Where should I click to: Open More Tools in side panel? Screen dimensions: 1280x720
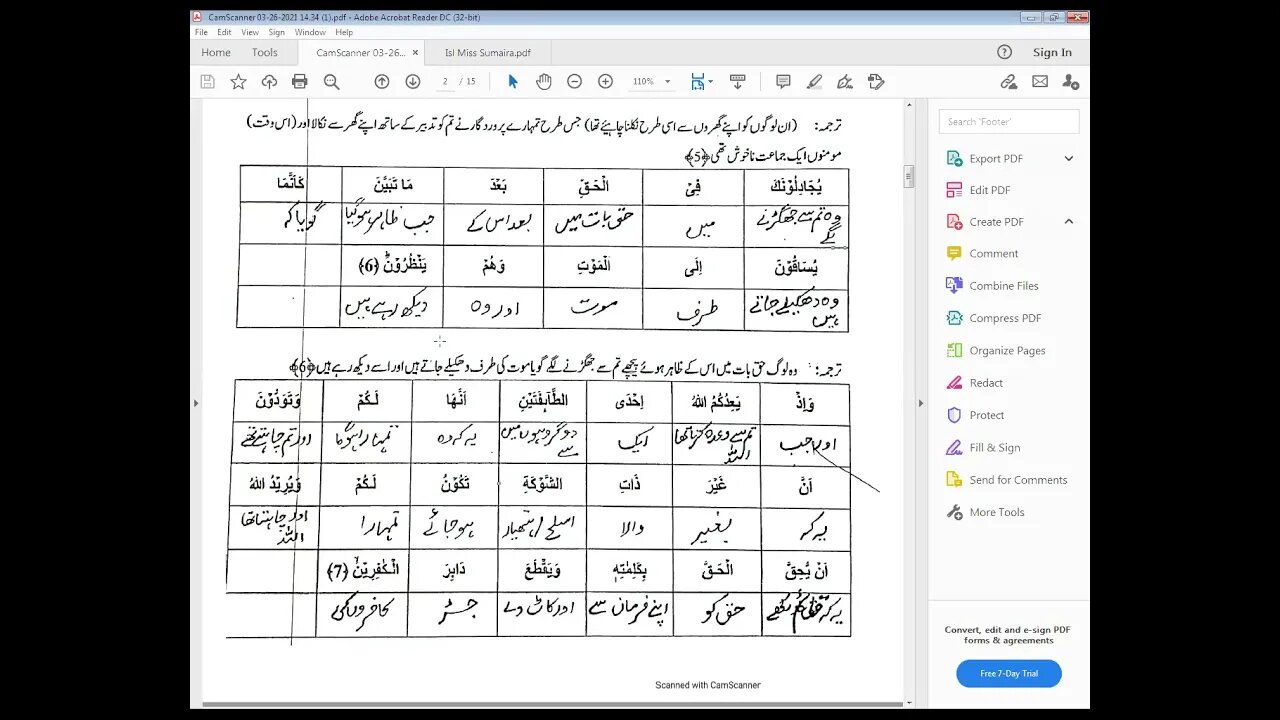(x=997, y=512)
